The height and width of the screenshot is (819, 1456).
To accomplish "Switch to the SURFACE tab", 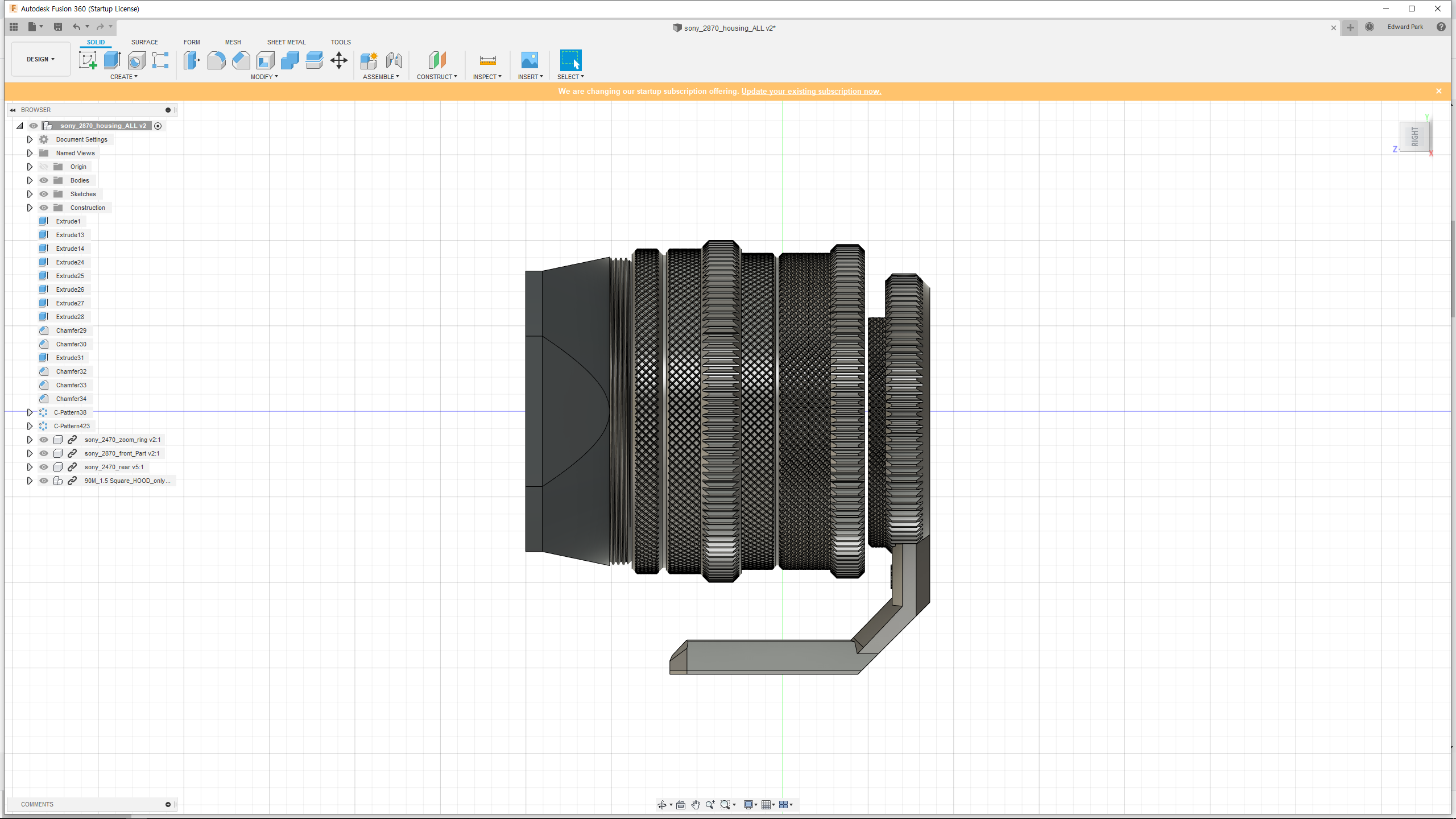I will (144, 42).
